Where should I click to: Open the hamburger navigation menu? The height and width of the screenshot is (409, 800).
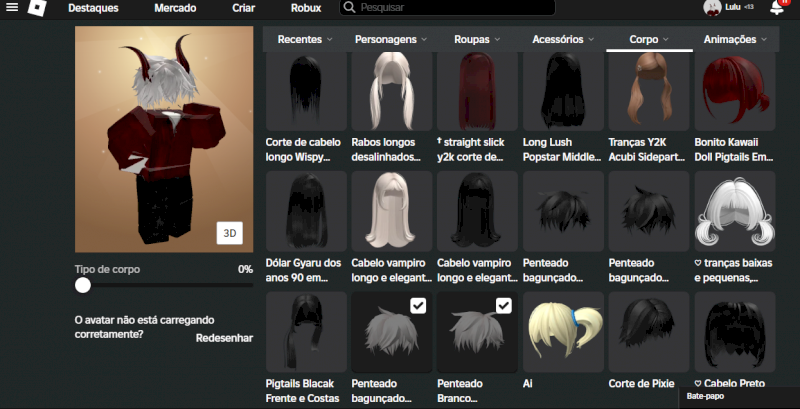(x=12, y=7)
